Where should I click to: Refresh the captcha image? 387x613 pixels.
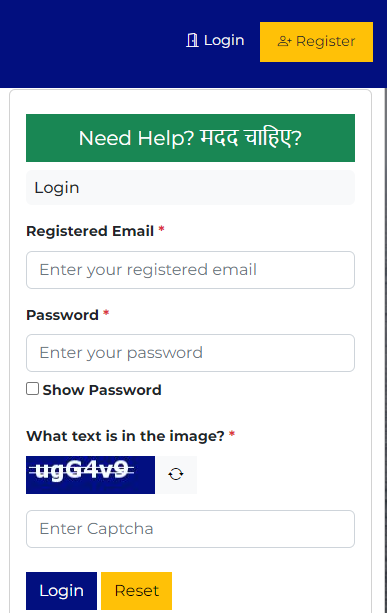pyautogui.click(x=176, y=475)
